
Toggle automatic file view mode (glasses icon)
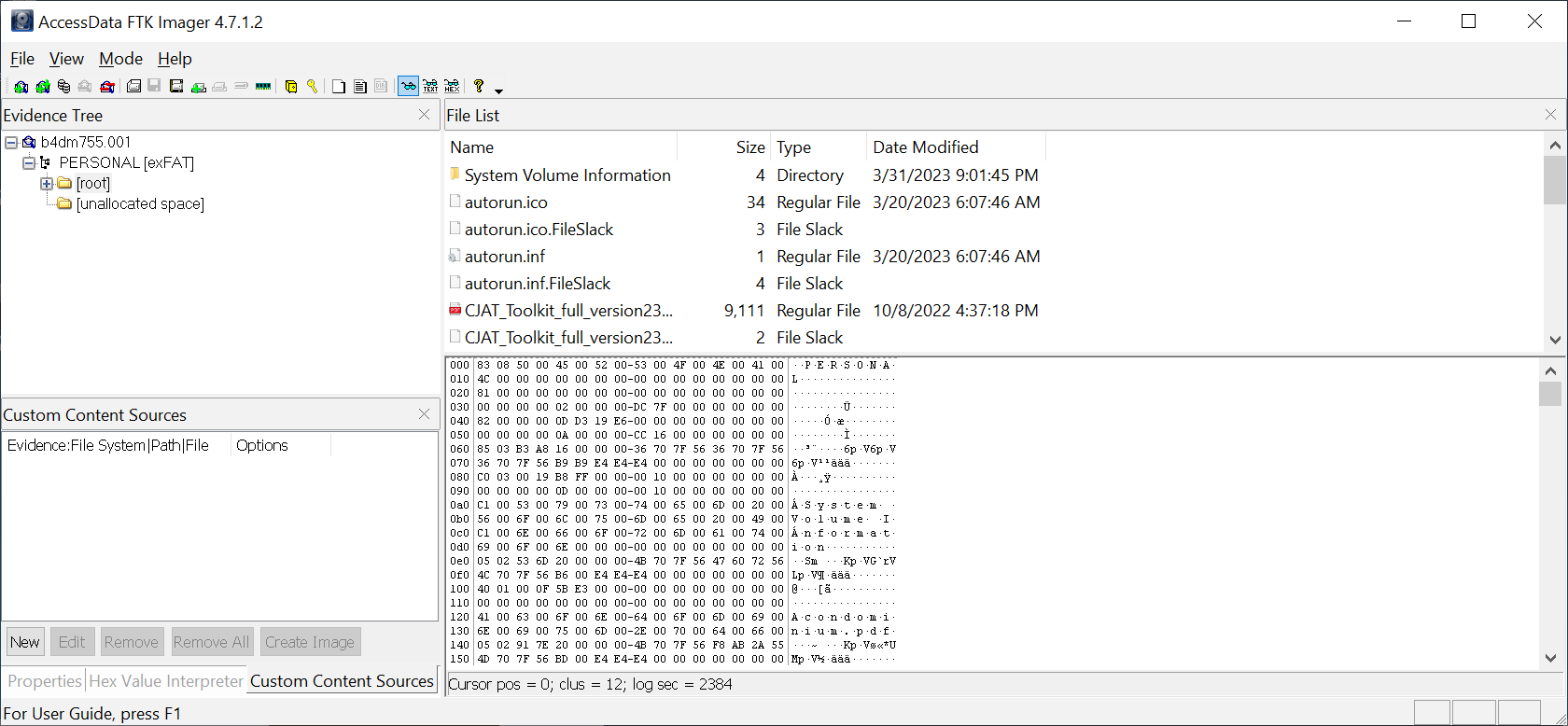coord(408,87)
